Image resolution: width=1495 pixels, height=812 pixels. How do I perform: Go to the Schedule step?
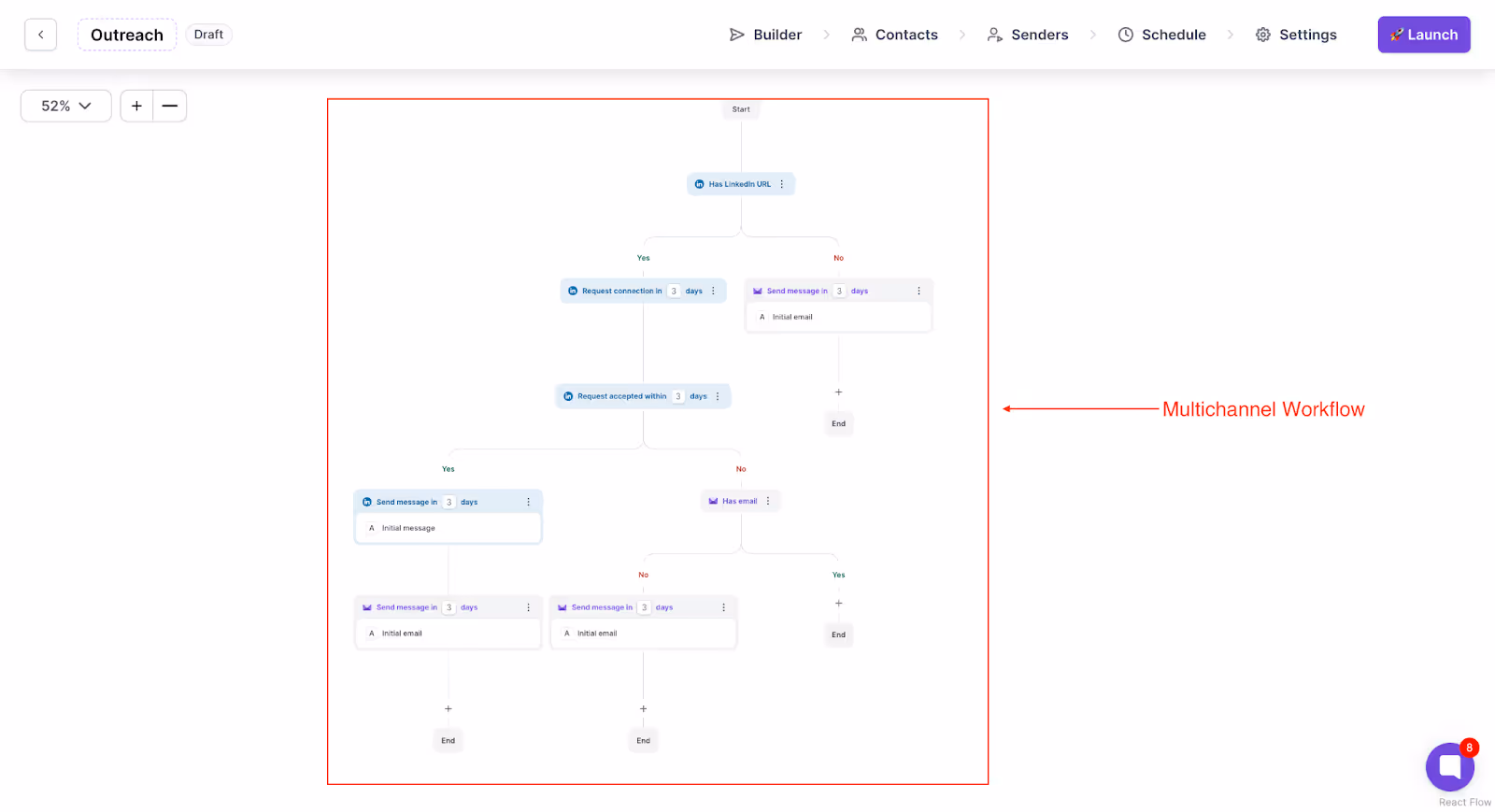1161,35
